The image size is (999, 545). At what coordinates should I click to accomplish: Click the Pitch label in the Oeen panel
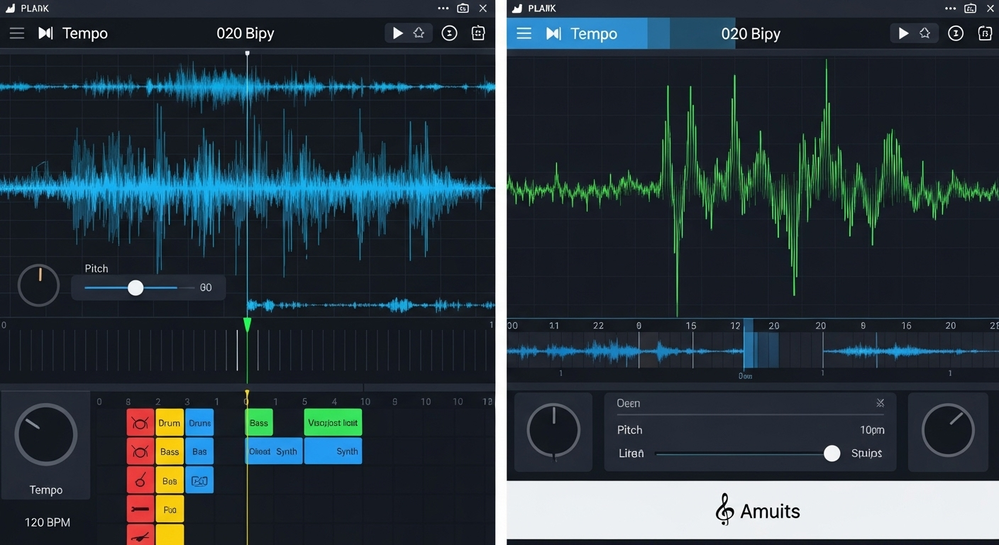click(629, 430)
